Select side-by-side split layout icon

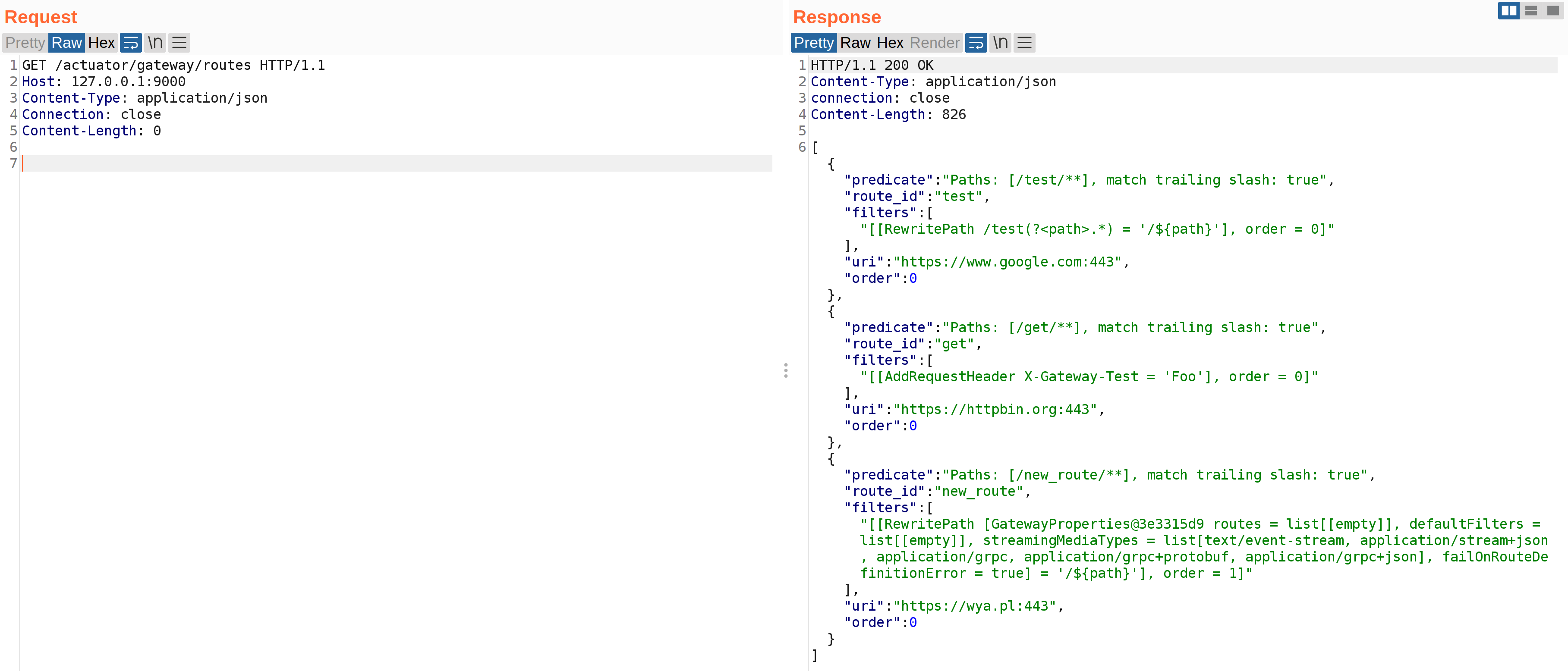tap(1508, 10)
